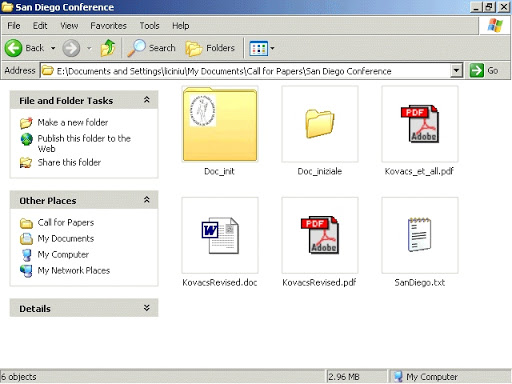This screenshot has height=384, width=512.
Task: Open the Views dropdown arrow
Action: [x=272, y=48]
